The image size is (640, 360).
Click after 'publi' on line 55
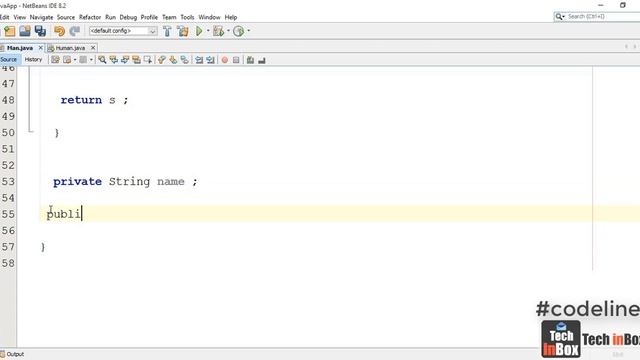[82, 214]
